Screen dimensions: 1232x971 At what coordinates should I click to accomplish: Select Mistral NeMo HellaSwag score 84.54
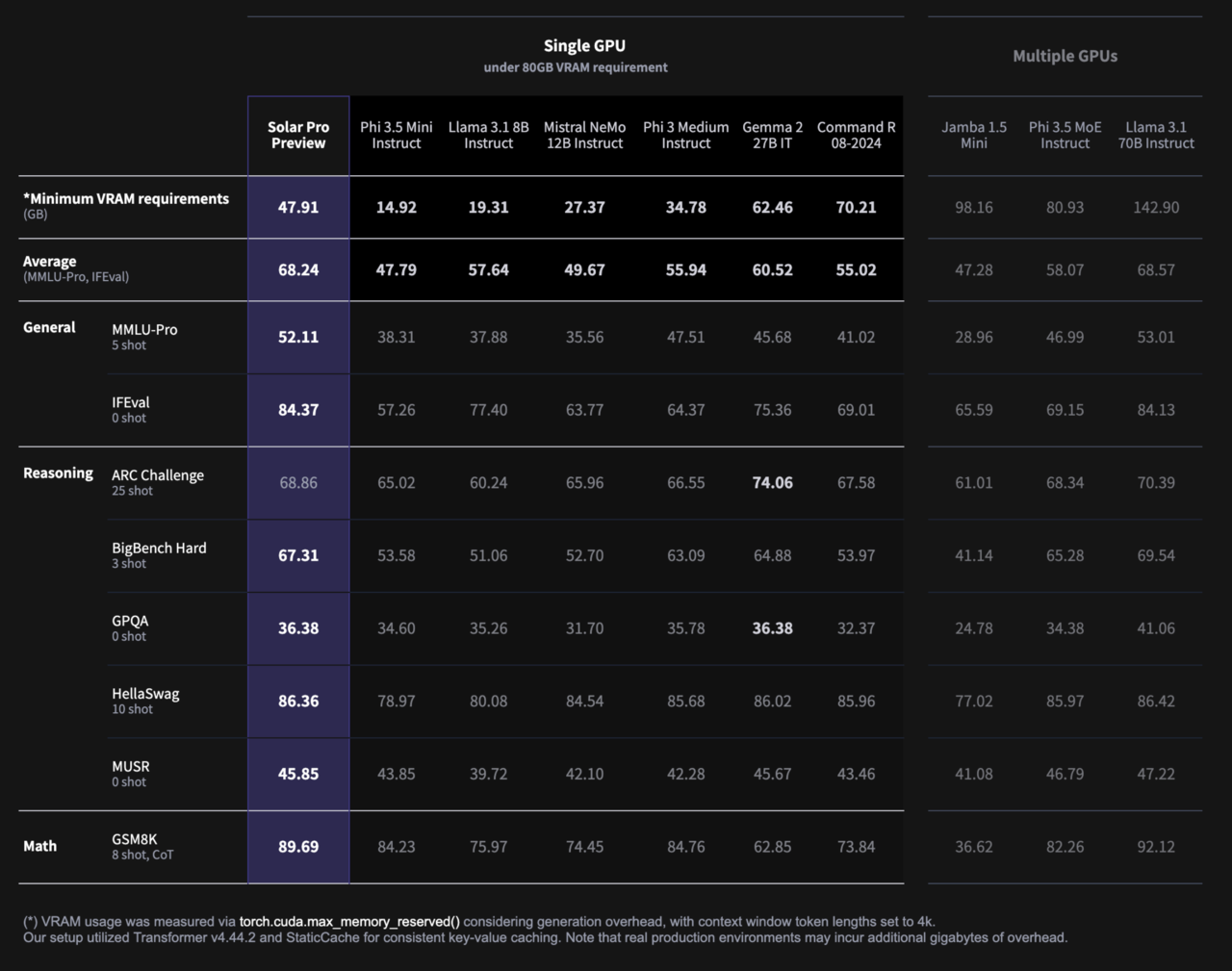[x=584, y=701]
